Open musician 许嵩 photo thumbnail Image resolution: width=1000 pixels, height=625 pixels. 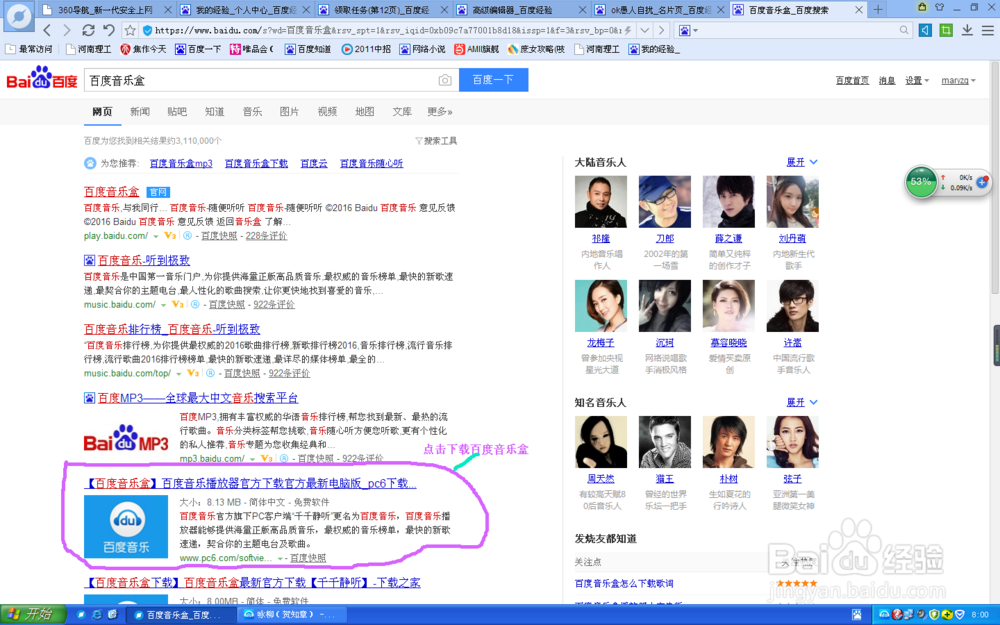point(792,305)
